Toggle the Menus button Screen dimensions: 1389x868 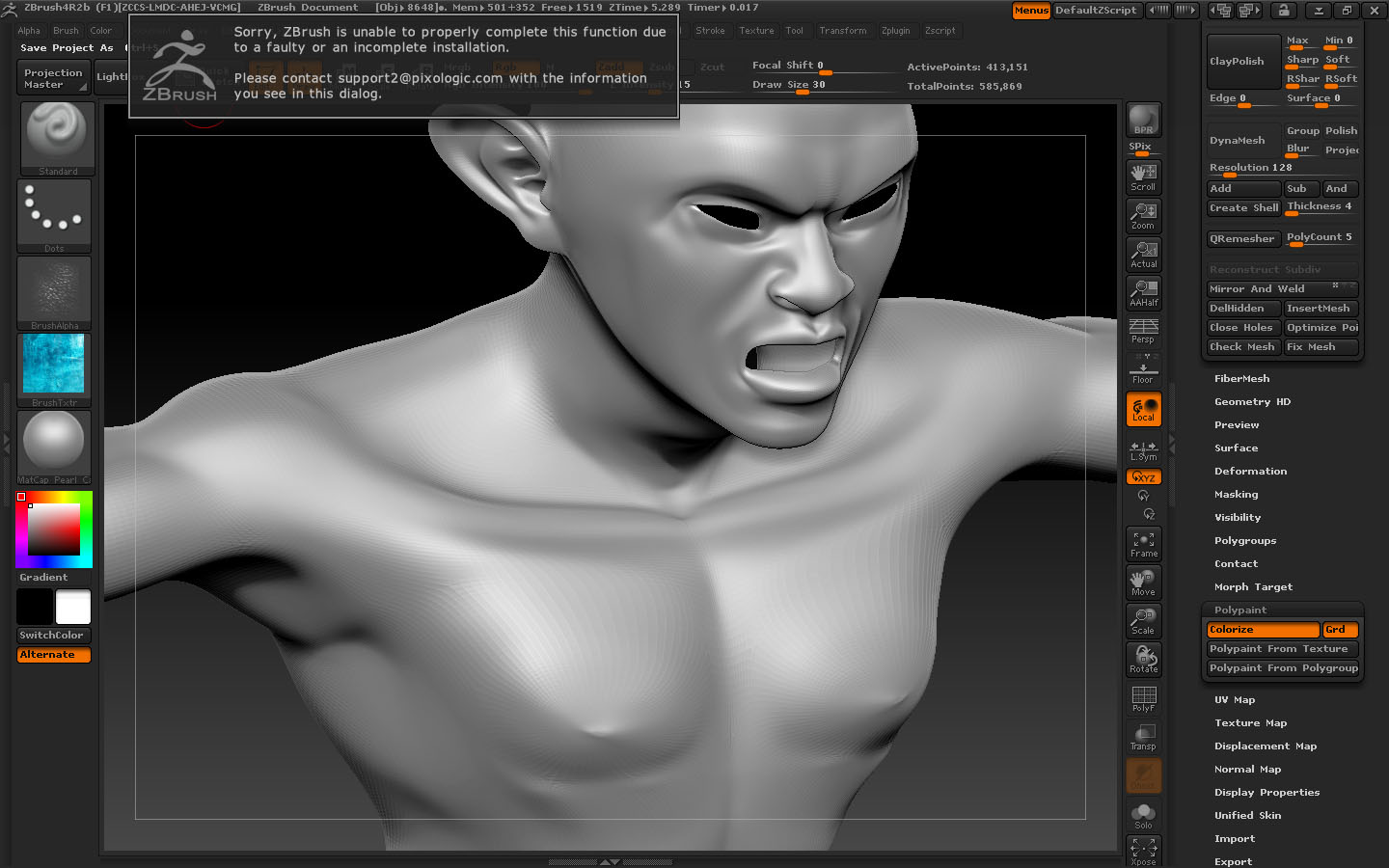[x=1031, y=11]
